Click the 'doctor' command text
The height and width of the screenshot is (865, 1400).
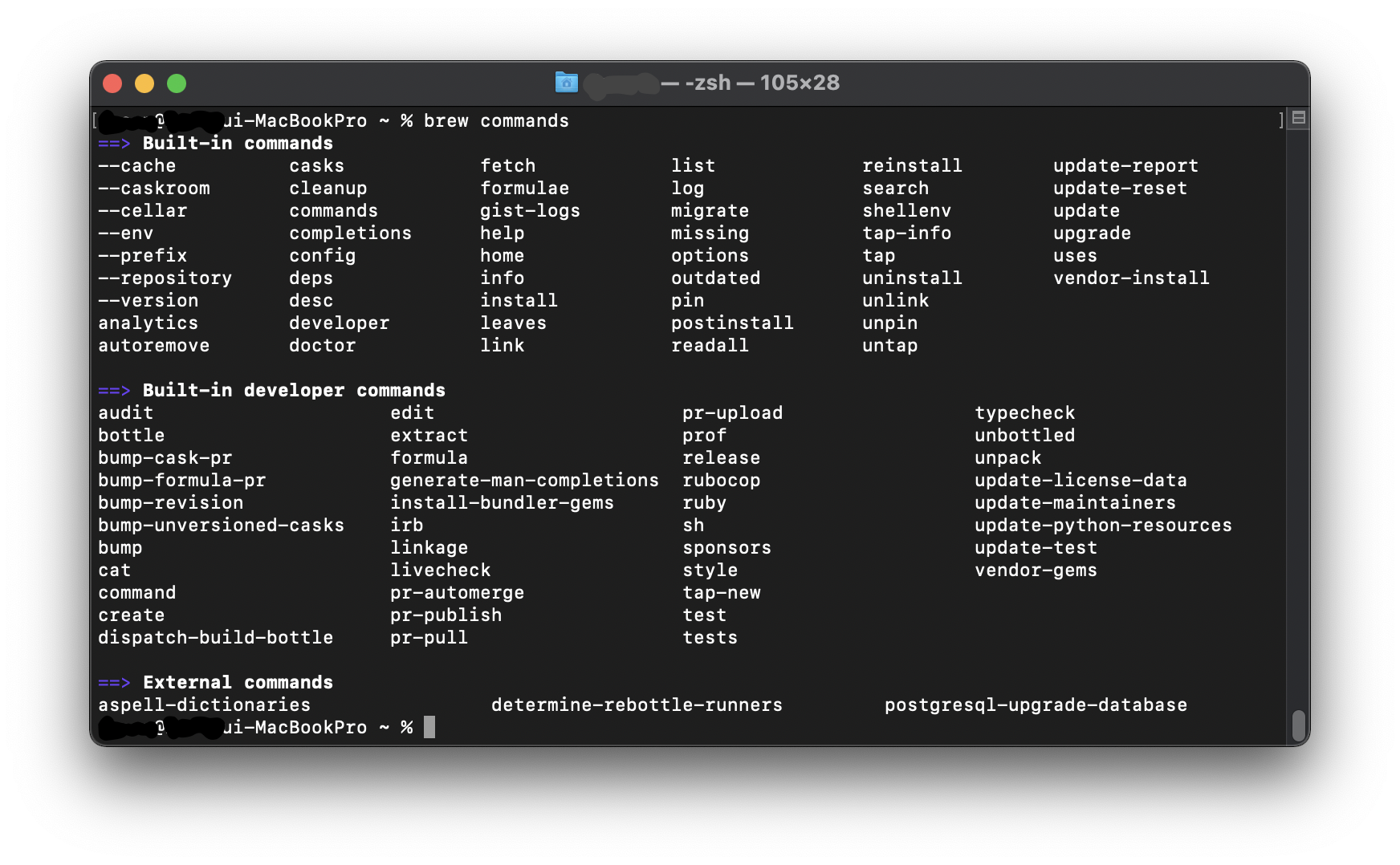pyautogui.click(x=323, y=346)
